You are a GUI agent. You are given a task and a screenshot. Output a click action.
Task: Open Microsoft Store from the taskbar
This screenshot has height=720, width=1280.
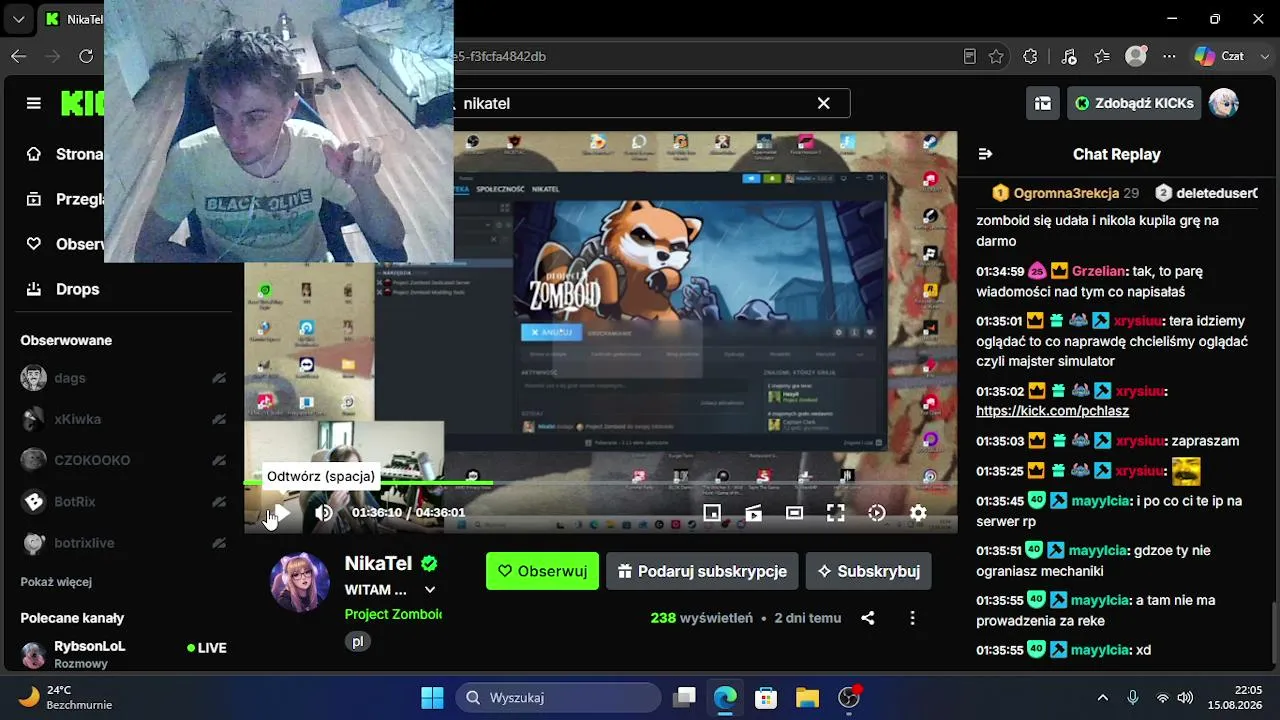coord(766,697)
